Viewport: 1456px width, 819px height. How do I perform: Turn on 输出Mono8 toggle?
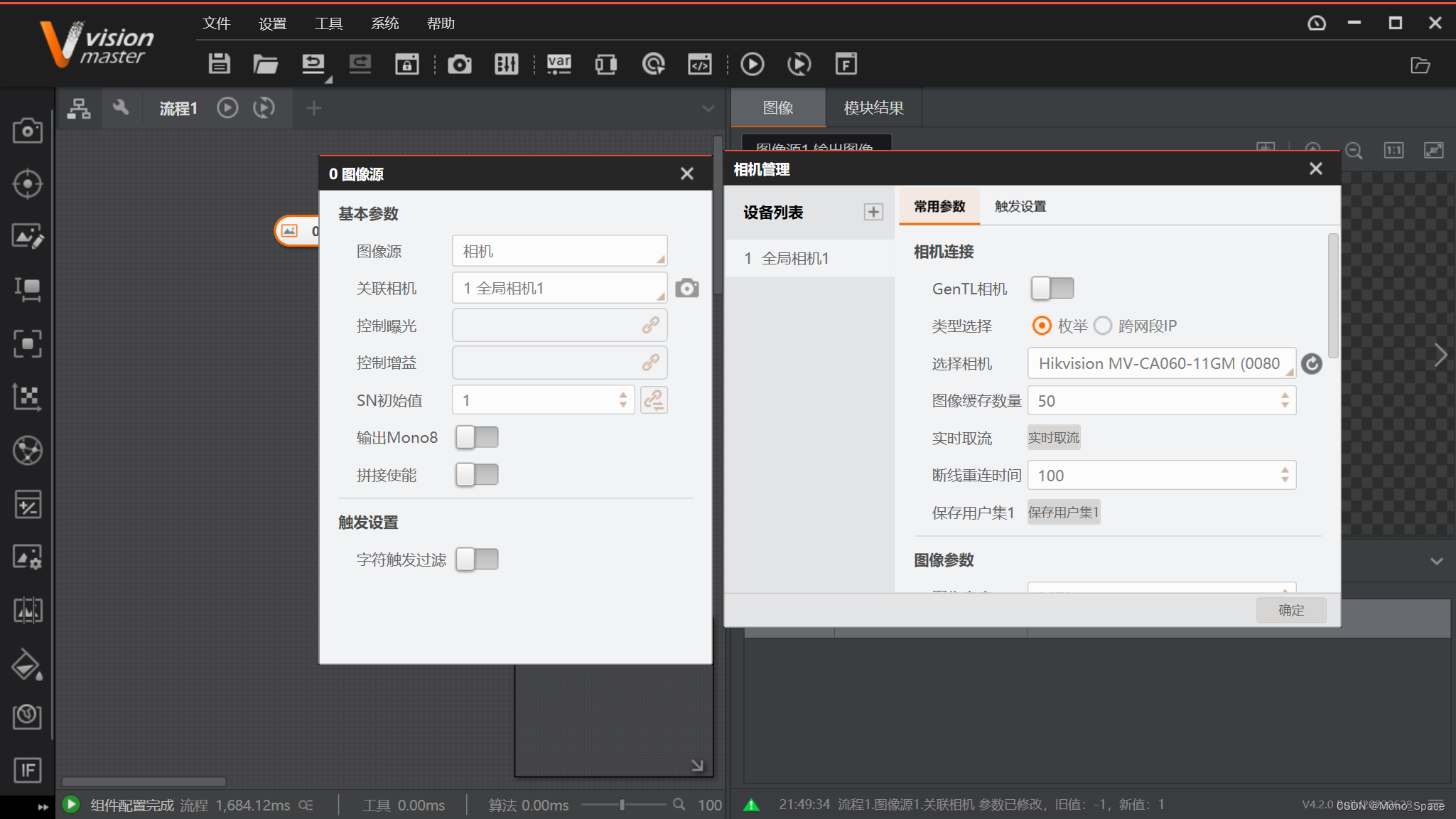476,437
